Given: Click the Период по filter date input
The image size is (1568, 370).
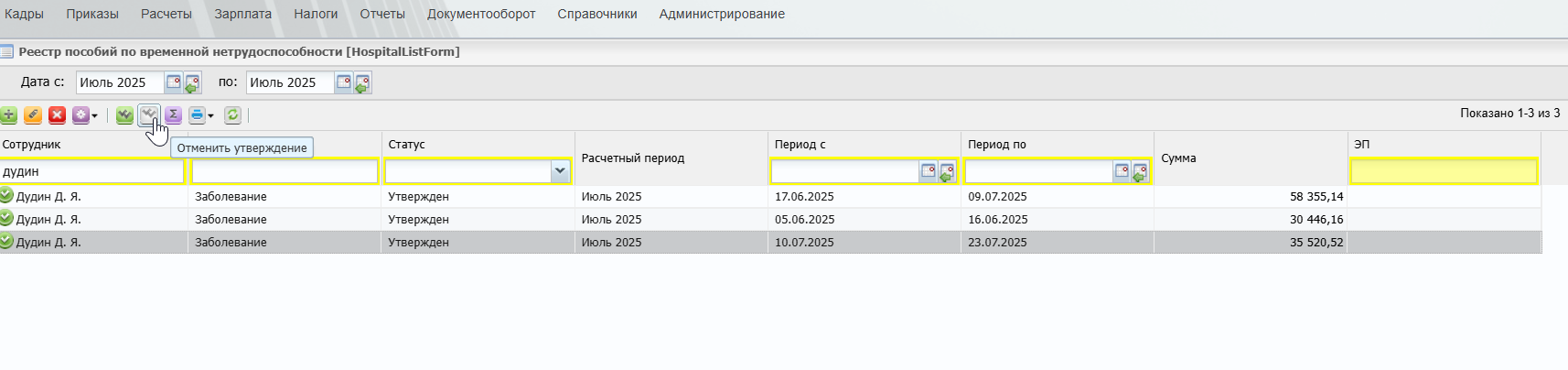Looking at the screenshot, I should click(1039, 171).
